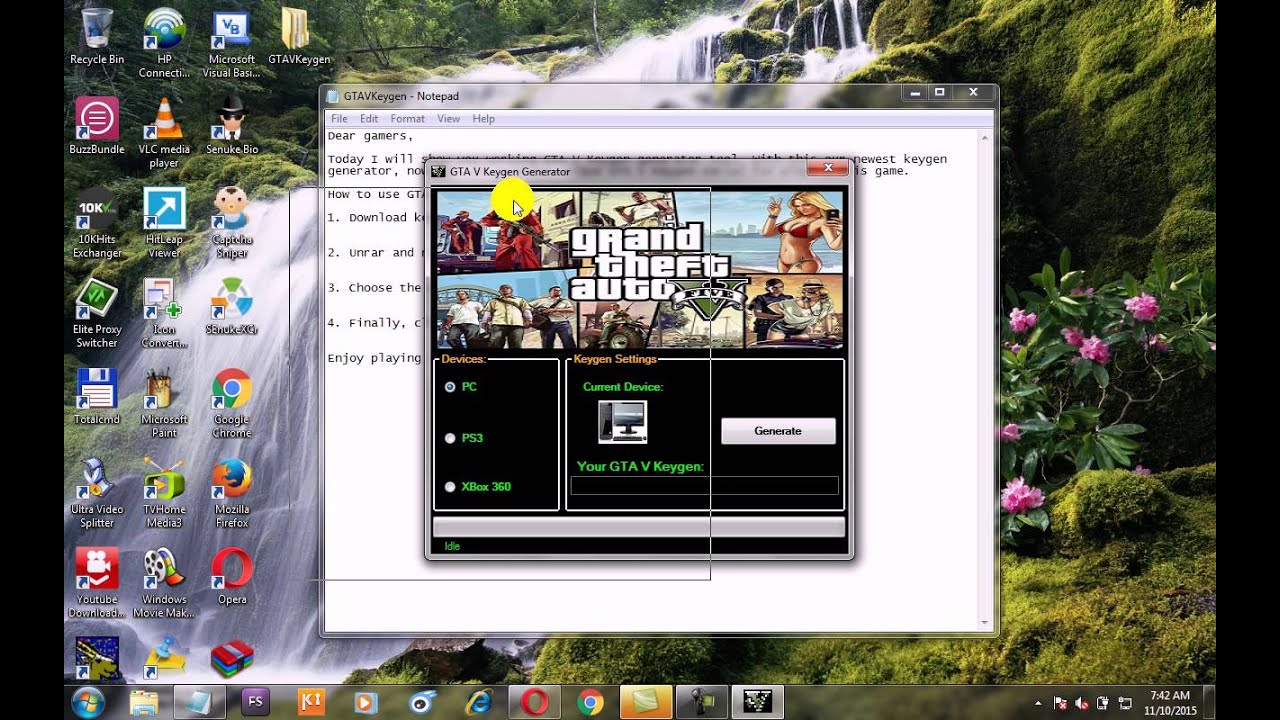Select the VLC media player desktop icon
Screen dimensions: 1280x720
[x=164, y=133]
